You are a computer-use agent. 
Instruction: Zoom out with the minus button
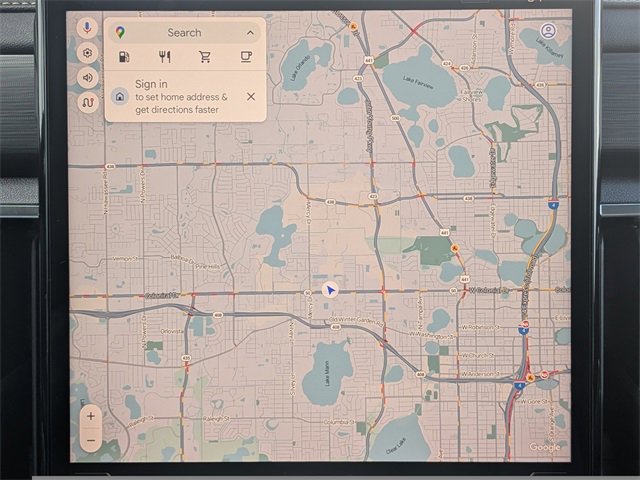90,440
